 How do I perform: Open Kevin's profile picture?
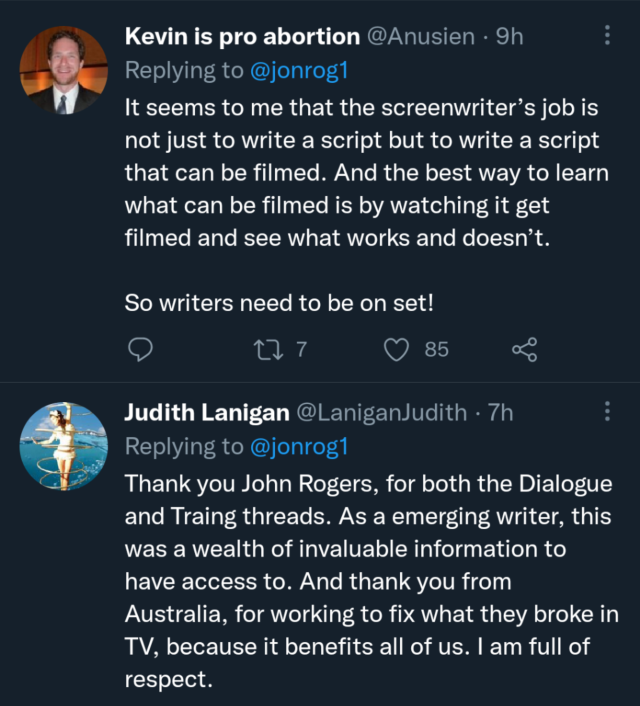pyautogui.click(x=63, y=70)
